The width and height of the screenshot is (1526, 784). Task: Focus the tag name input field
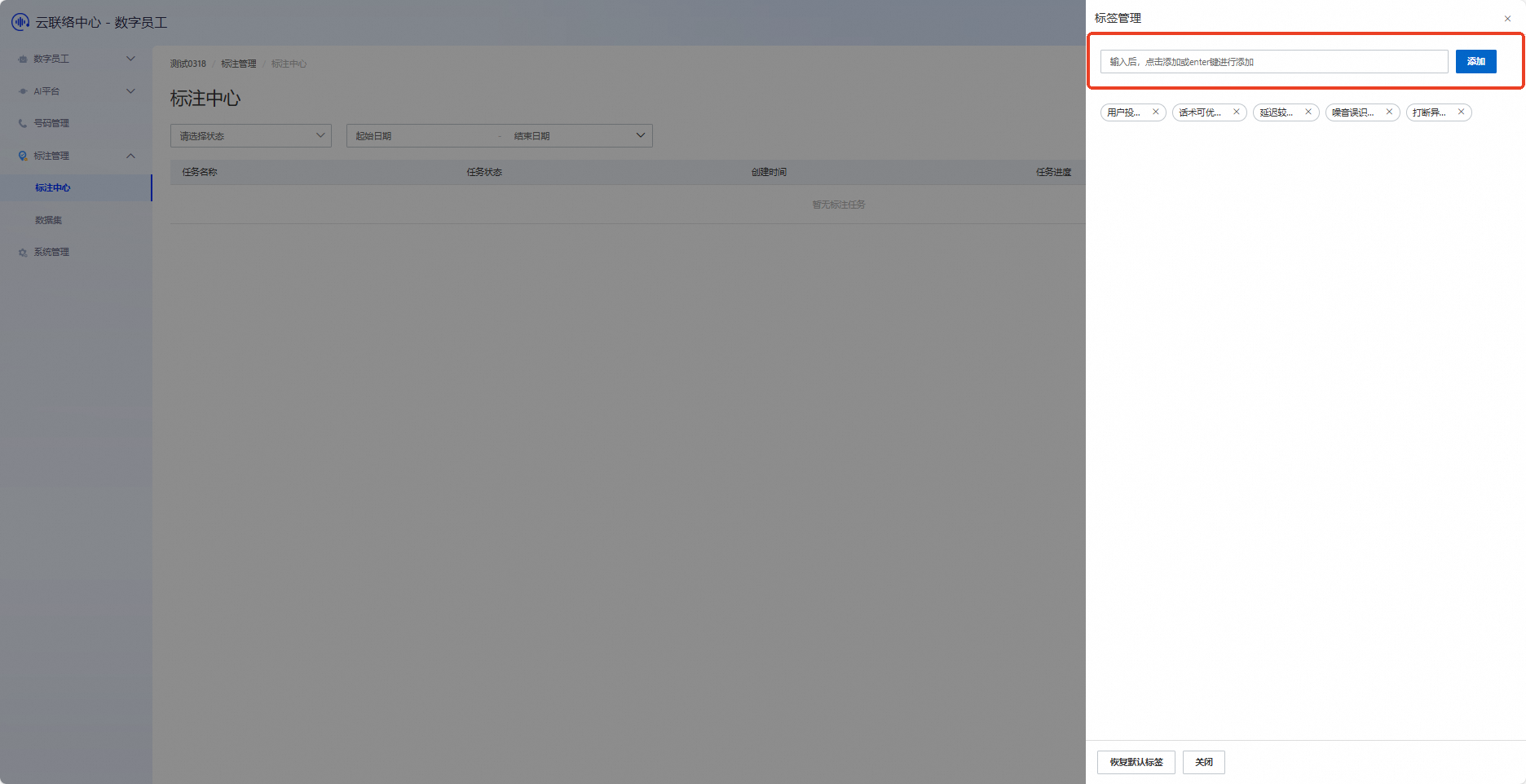click(1274, 61)
